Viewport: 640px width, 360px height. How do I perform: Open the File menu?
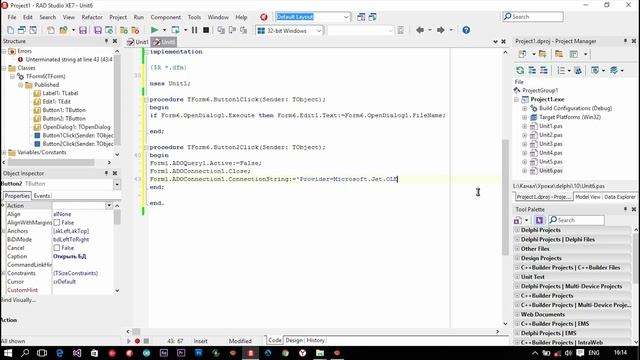click(12, 17)
